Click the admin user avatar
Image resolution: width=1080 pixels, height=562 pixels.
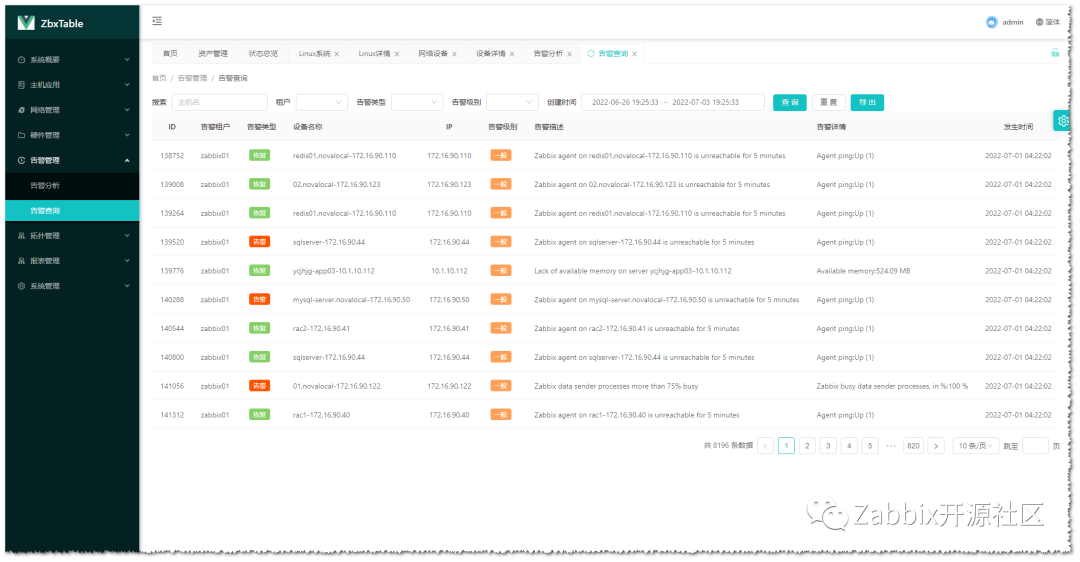coord(992,22)
